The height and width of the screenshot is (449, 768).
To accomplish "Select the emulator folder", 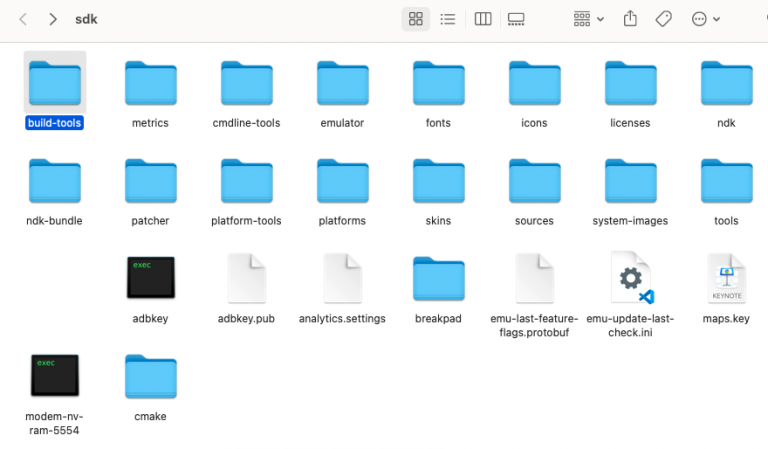I will pyautogui.click(x=342, y=83).
